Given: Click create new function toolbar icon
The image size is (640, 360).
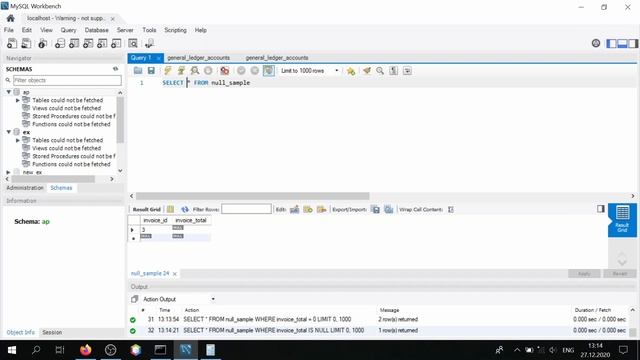Looking at the screenshot, I should coord(116,43).
